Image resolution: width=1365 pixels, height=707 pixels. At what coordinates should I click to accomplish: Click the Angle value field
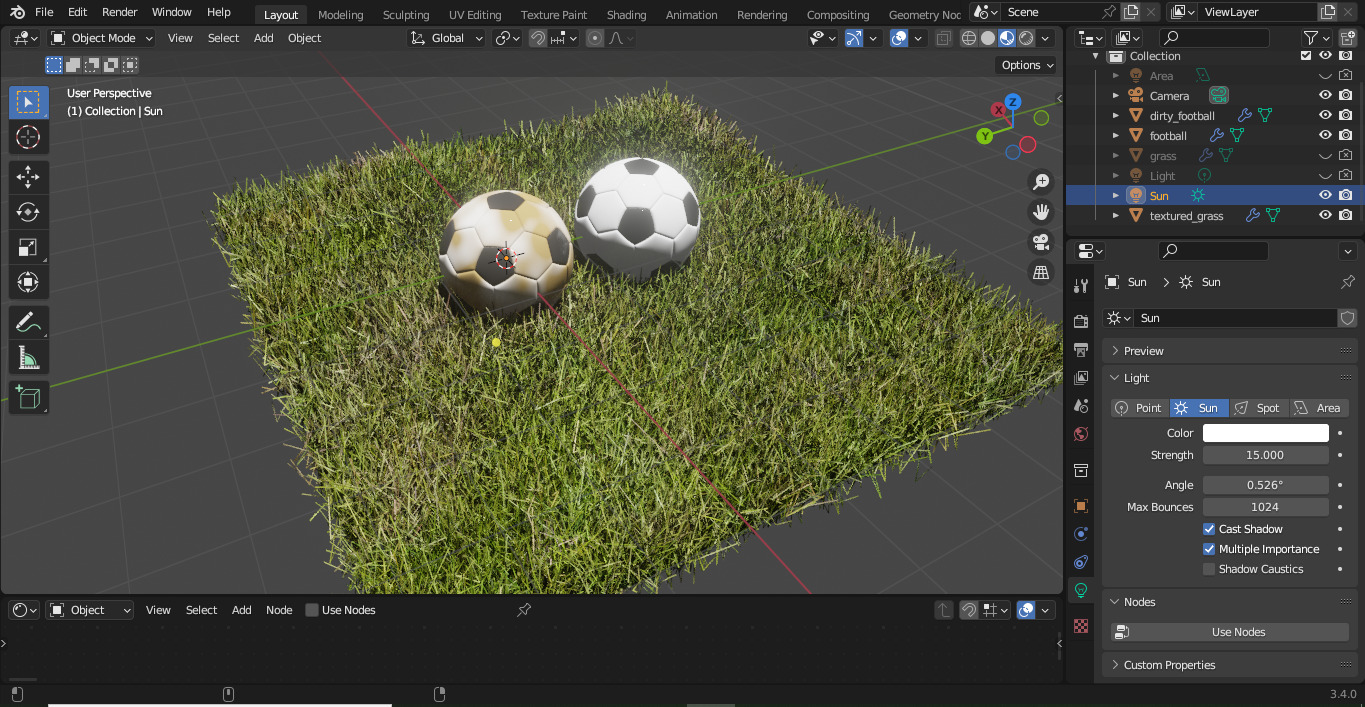pyautogui.click(x=1265, y=485)
